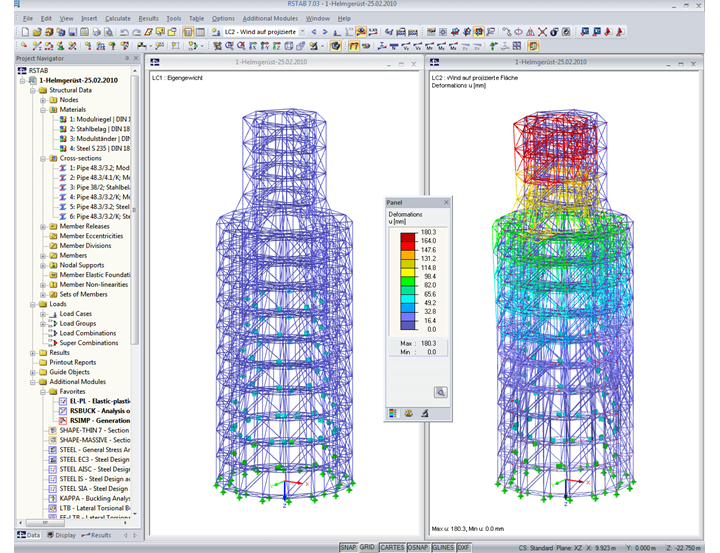Toggle the highlighted color panel button in second toolbar
Screen dimensions: 720x553
tap(533, 46)
